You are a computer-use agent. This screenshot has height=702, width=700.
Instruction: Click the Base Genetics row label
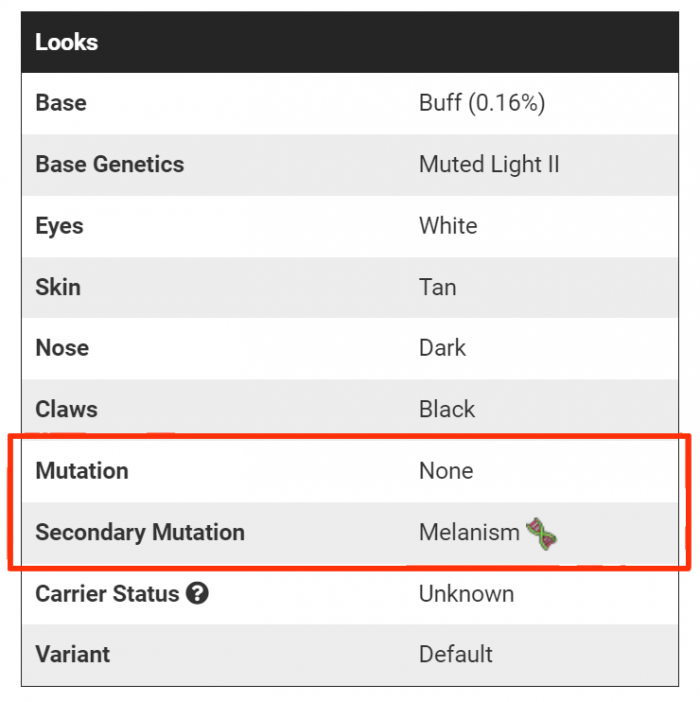109,164
